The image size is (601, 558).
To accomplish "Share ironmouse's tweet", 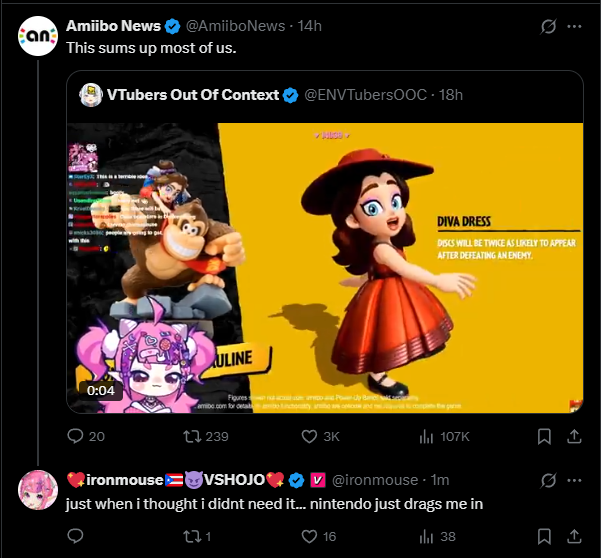I will click(575, 537).
